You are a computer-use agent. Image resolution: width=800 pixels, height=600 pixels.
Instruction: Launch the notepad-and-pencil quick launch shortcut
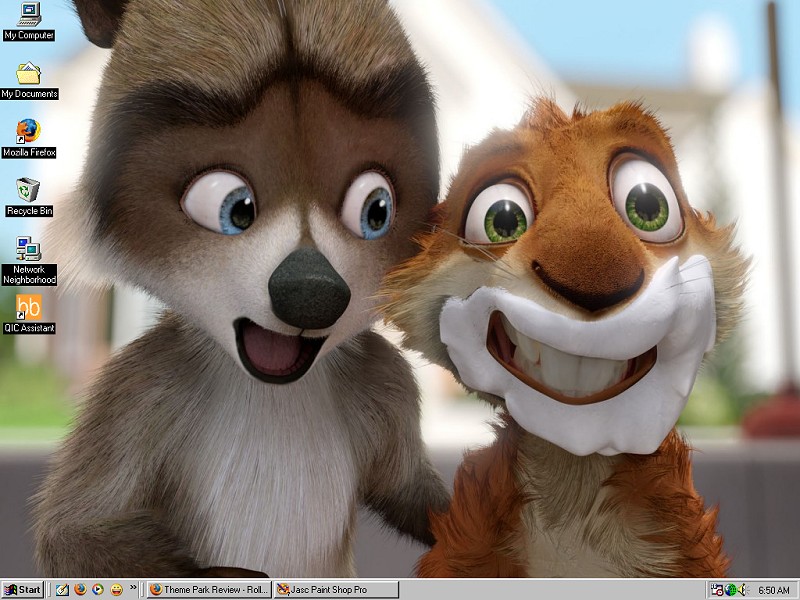click(62, 590)
